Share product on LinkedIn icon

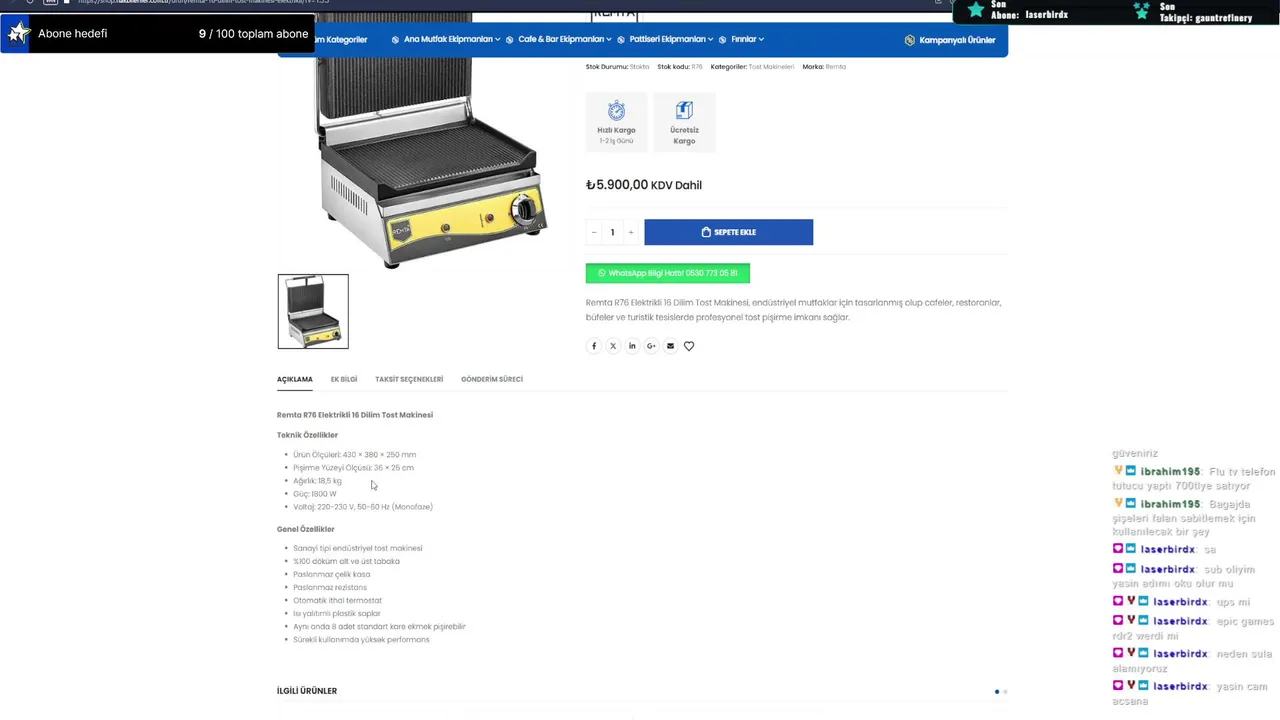(632, 346)
